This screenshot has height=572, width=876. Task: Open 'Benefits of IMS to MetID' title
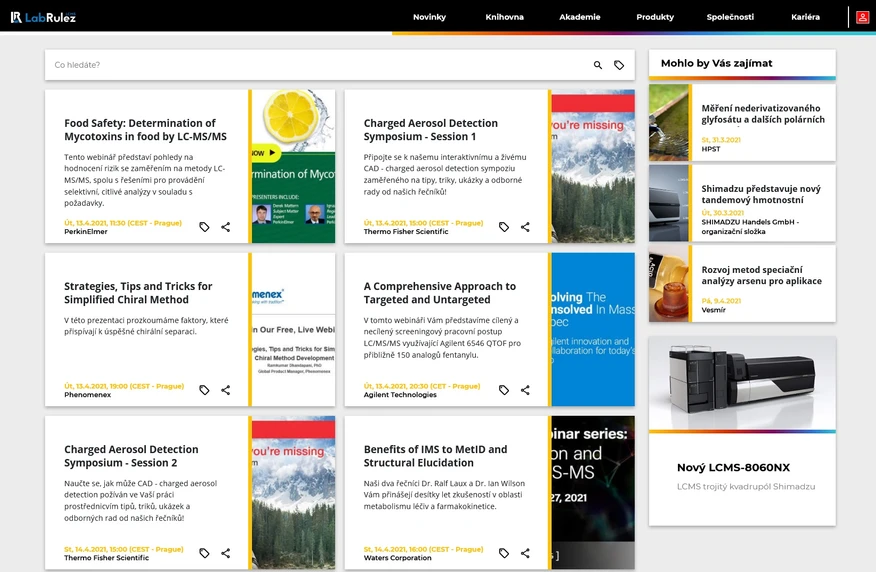pyautogui.click(x=436, y=456)
